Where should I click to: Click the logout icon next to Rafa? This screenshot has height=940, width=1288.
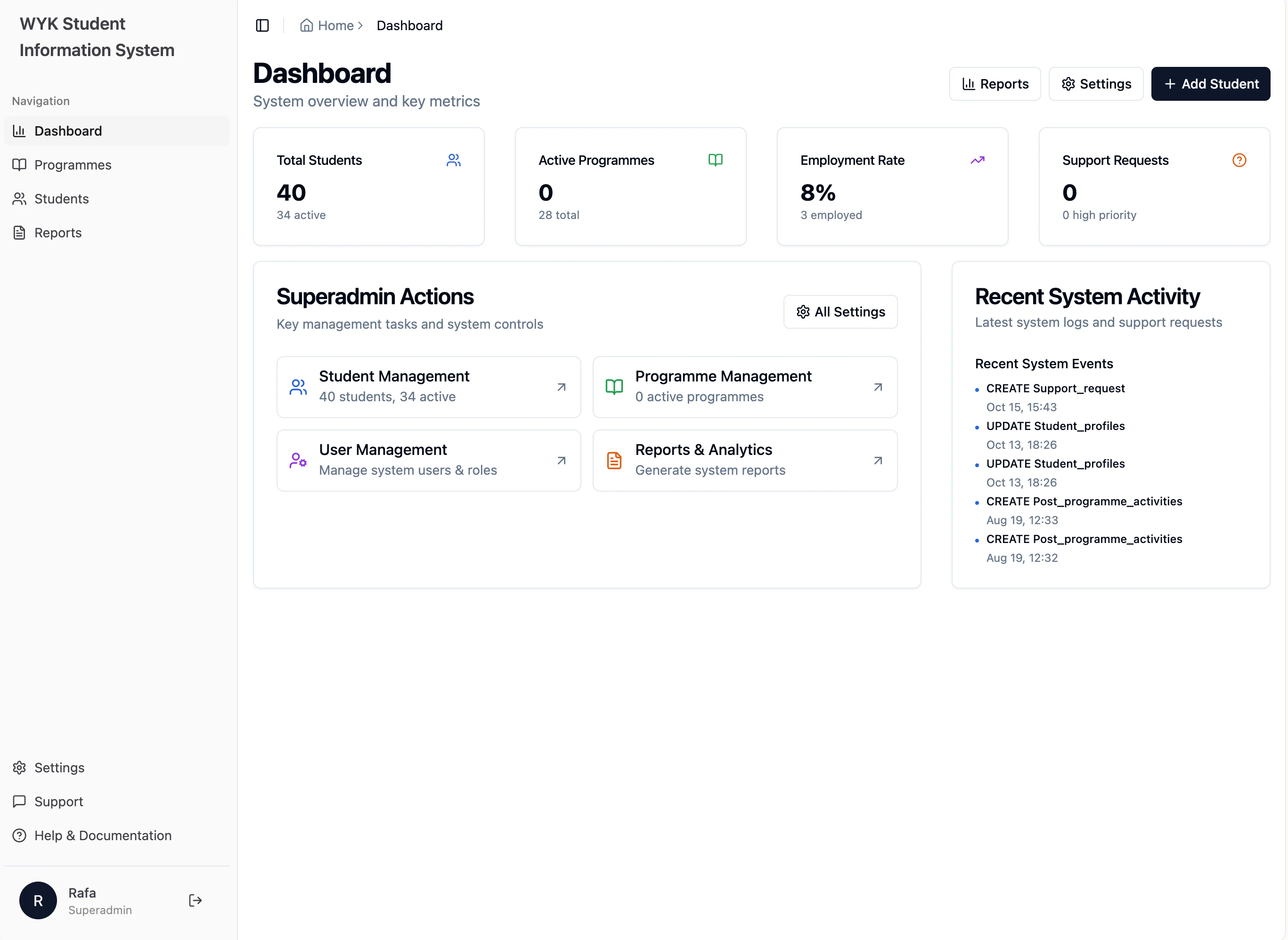click(x=195, y=900)
